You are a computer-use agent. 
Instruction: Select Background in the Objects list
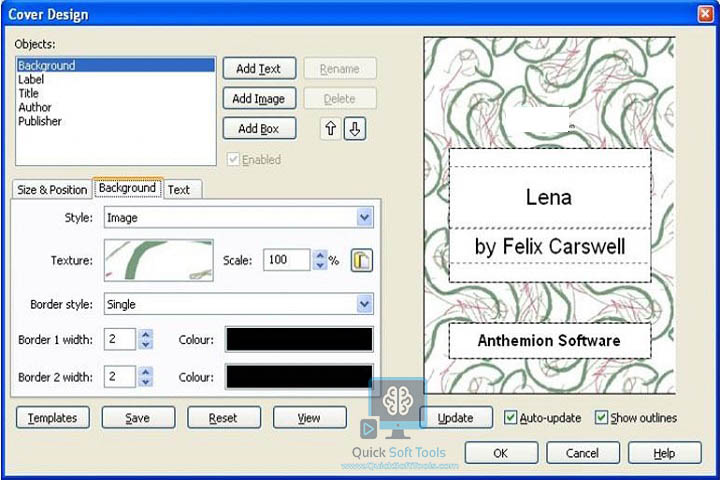pos(116,65)
